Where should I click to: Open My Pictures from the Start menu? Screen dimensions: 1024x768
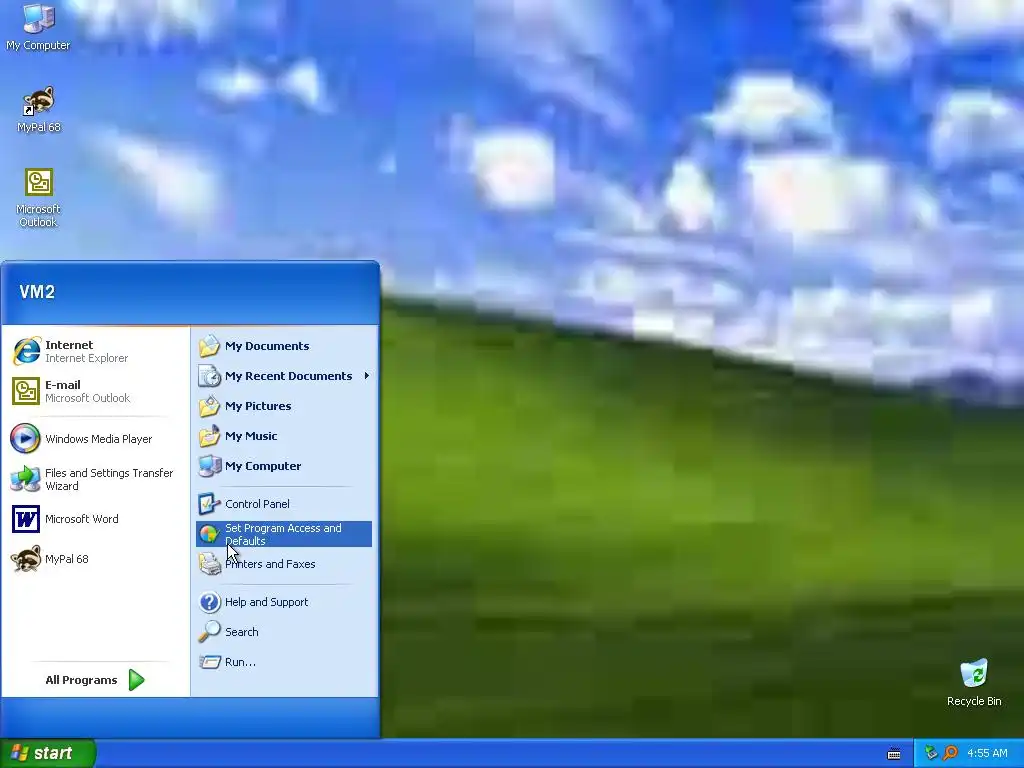(284, 406)
